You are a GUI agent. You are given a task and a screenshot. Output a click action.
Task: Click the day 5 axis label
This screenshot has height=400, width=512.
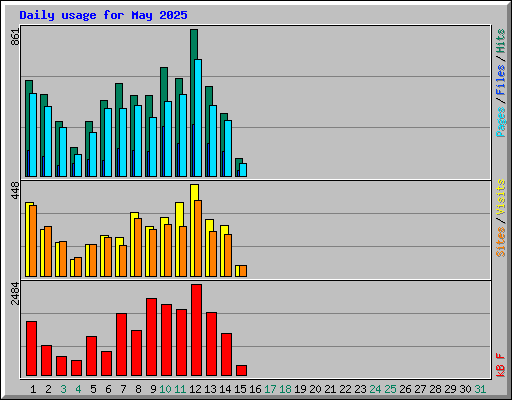(x=93, y=389)
